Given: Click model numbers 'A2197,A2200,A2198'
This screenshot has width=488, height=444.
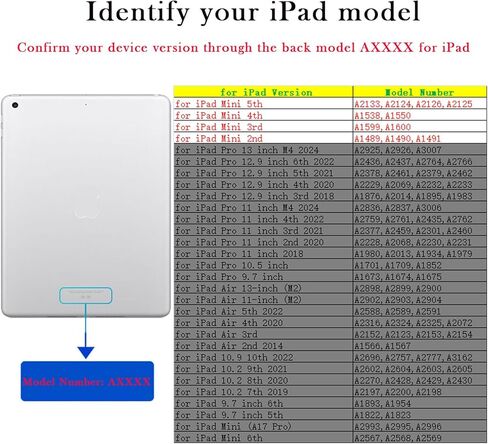Looking at the screenshot, I should [x=398, y=392].
